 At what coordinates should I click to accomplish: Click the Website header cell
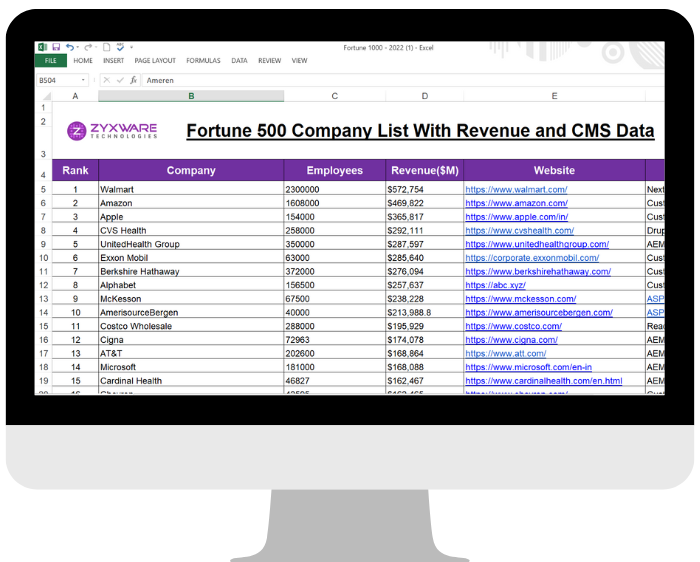[554, 170]
